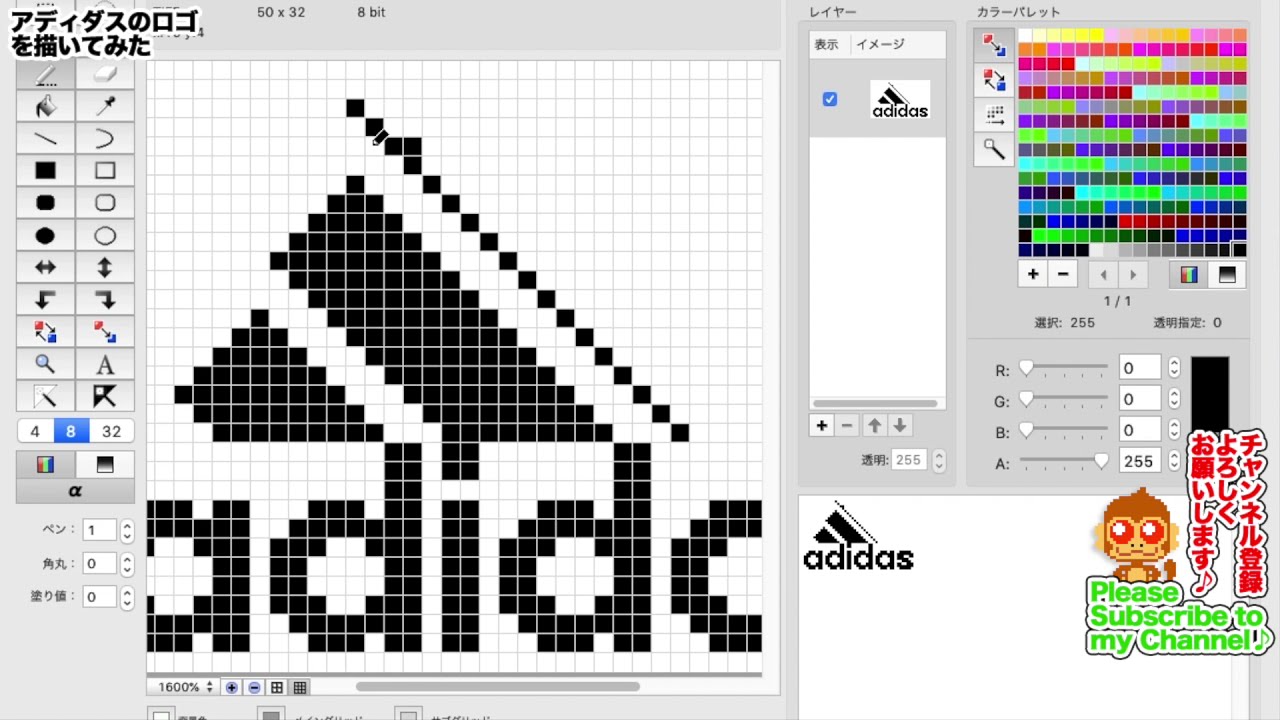Adjust the ペン pen size stepper
The image size is (1280, 720).
pos(127,531)
